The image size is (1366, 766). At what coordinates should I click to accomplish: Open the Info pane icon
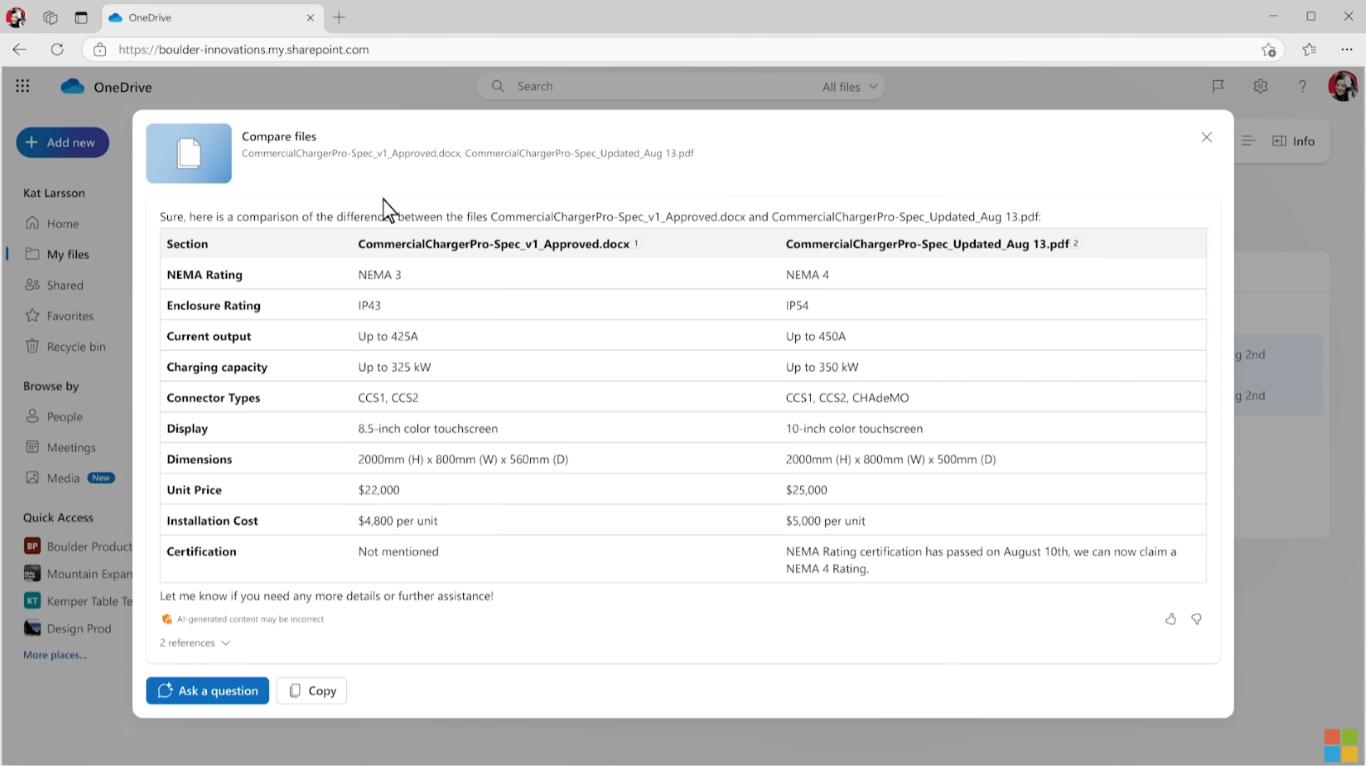[1293, 141]
